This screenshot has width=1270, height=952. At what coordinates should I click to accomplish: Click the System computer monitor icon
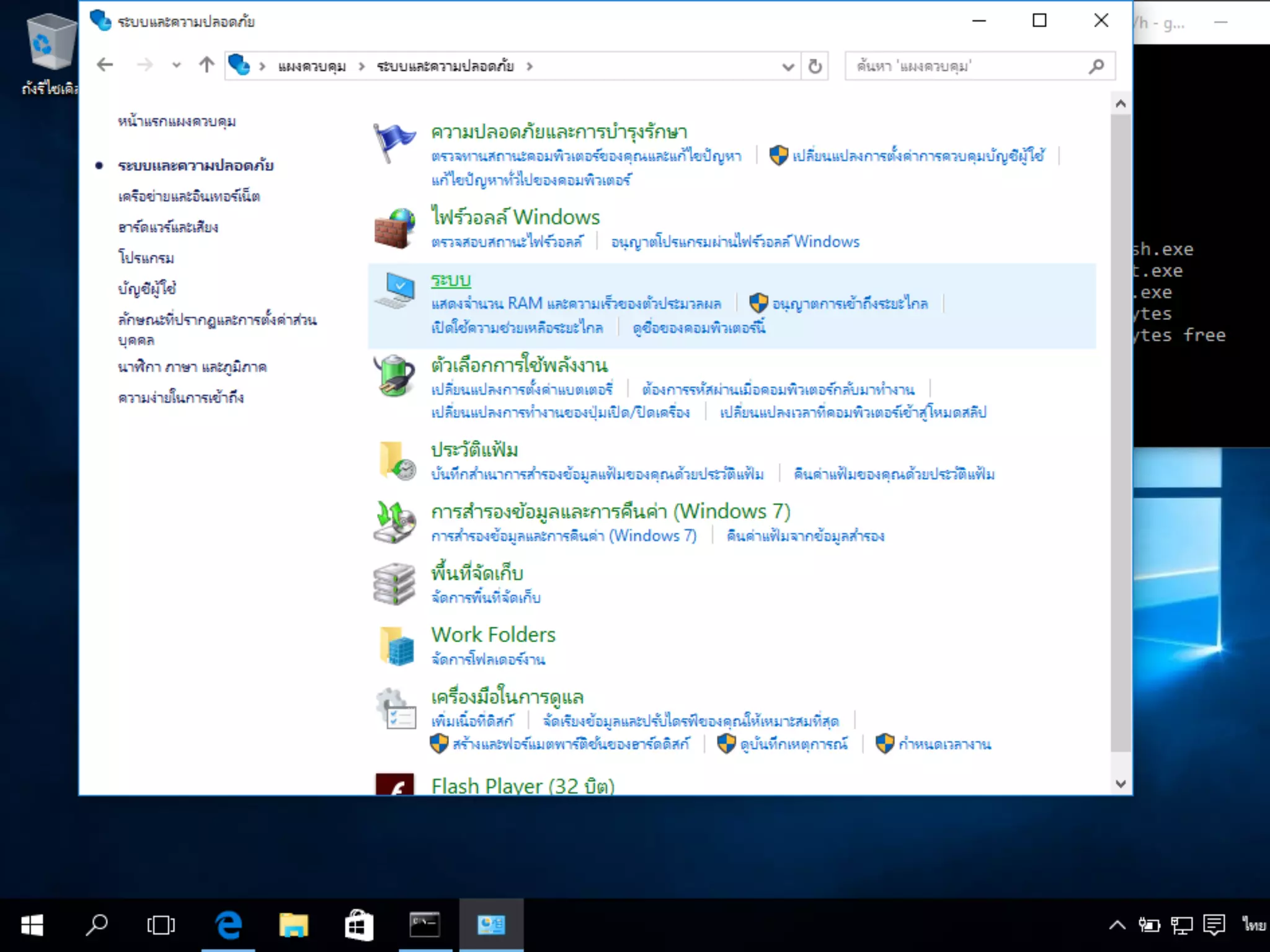click(x=394, y=290)
